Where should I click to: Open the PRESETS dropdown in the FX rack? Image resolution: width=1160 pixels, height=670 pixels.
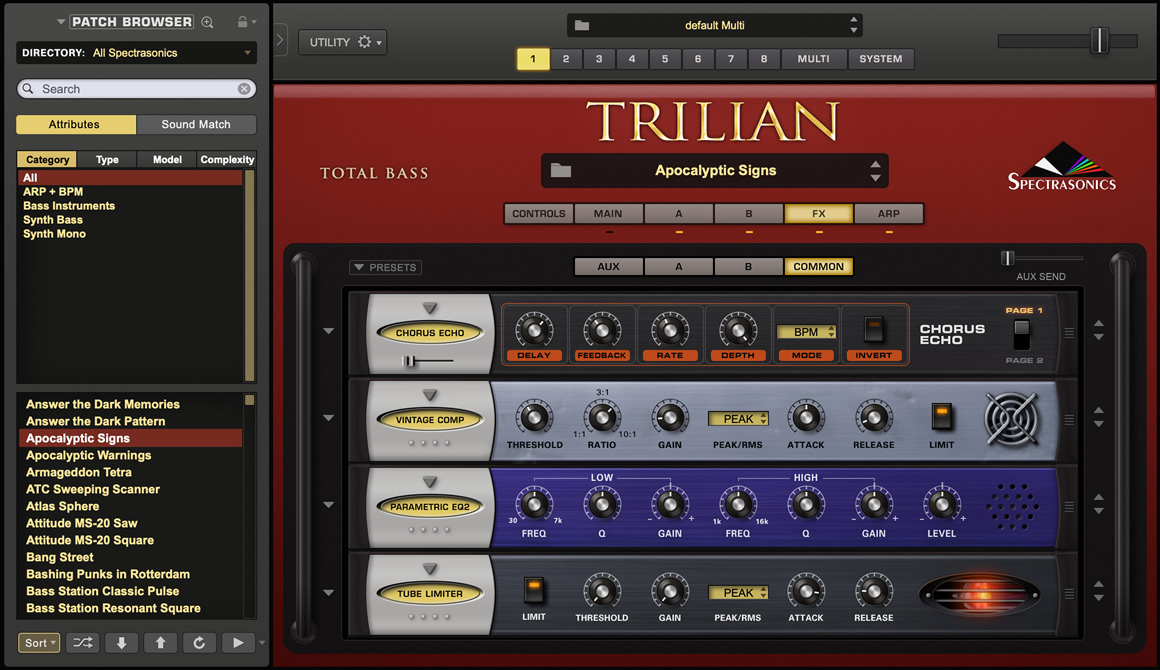point(385,266)
